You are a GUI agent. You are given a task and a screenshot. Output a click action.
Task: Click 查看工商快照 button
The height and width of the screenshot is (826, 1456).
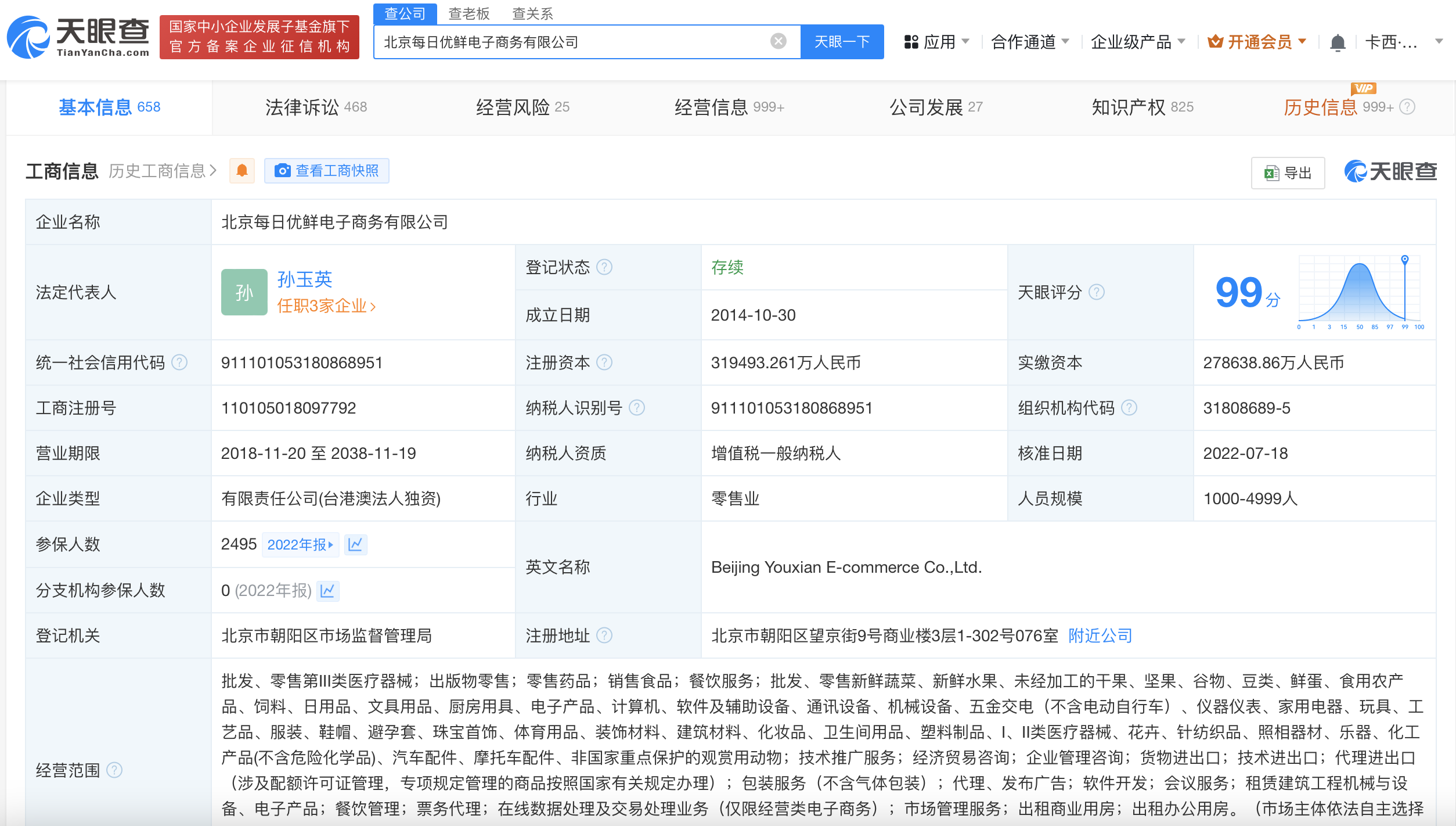click(326, 171)
